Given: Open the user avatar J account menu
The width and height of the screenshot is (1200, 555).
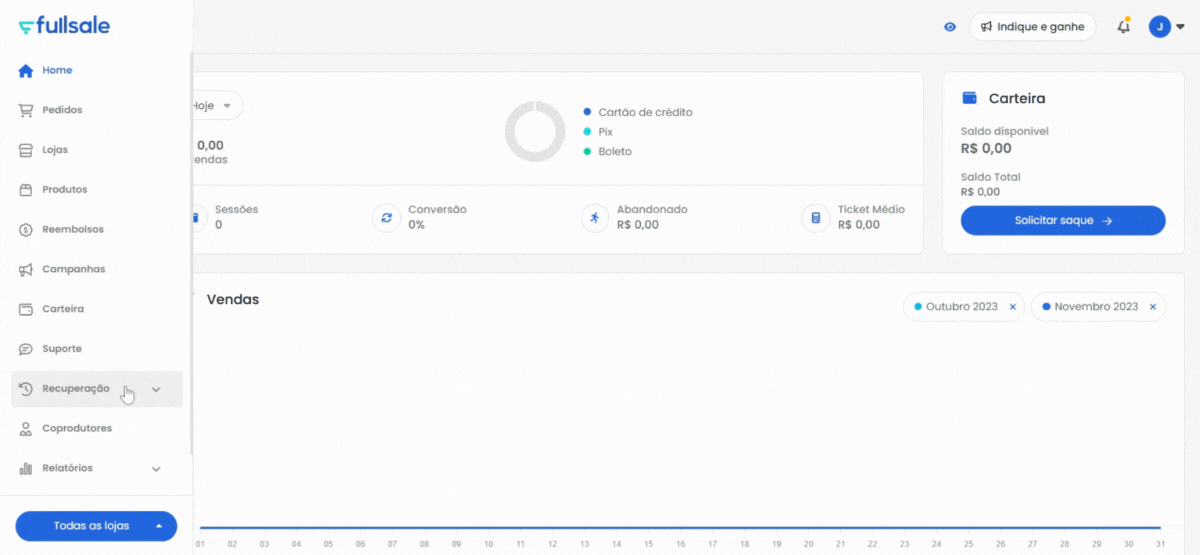Looking at the screenshot, I should 1166,27.
